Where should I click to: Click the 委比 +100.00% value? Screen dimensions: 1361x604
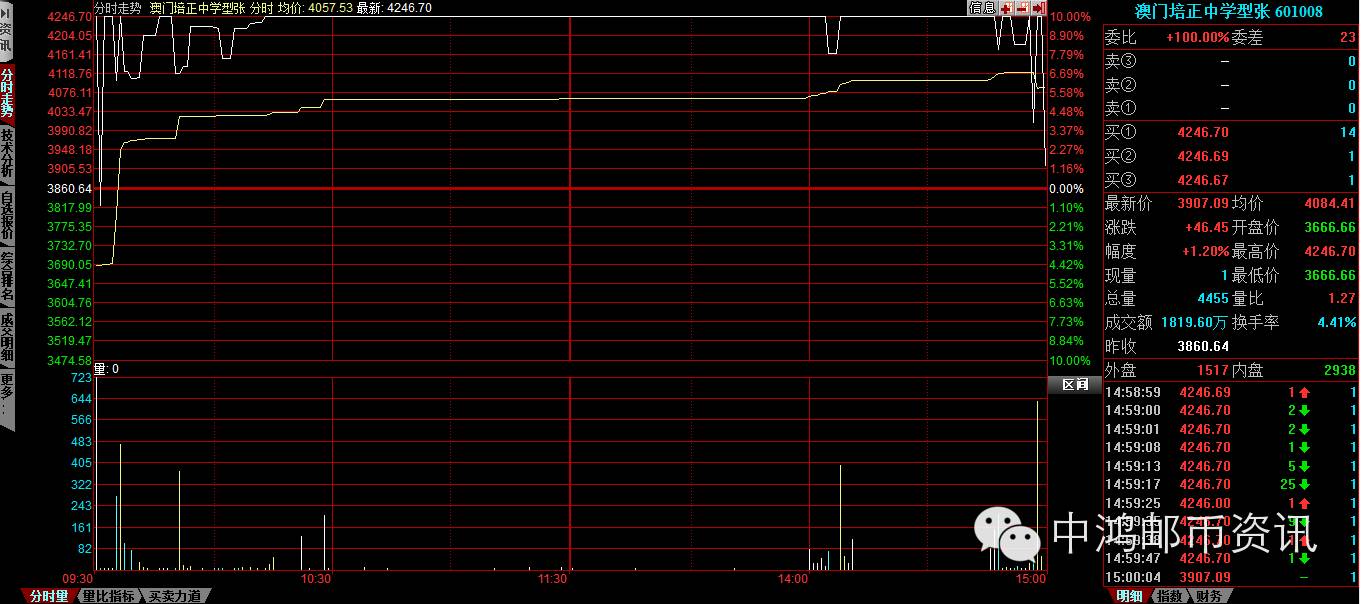tap(1197, 37)
